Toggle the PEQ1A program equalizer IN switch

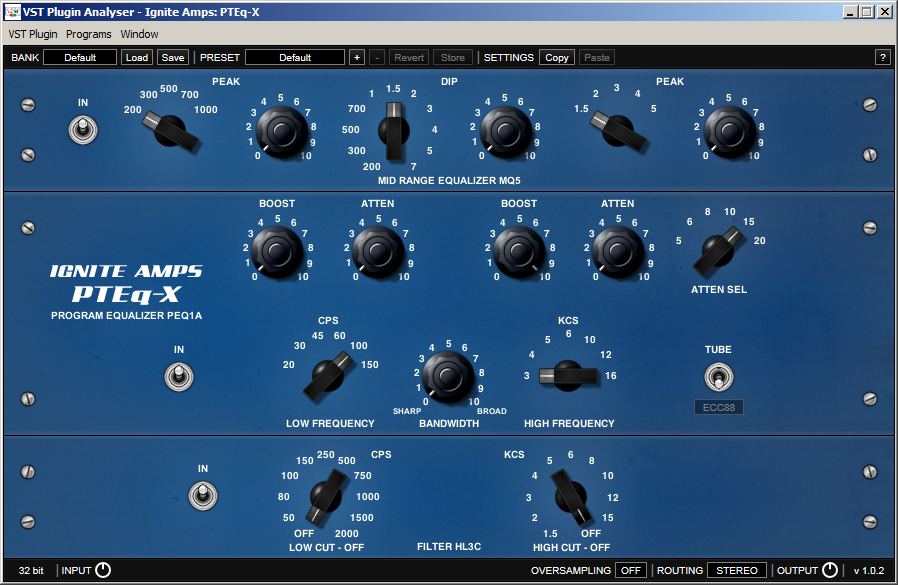point(179,377)
